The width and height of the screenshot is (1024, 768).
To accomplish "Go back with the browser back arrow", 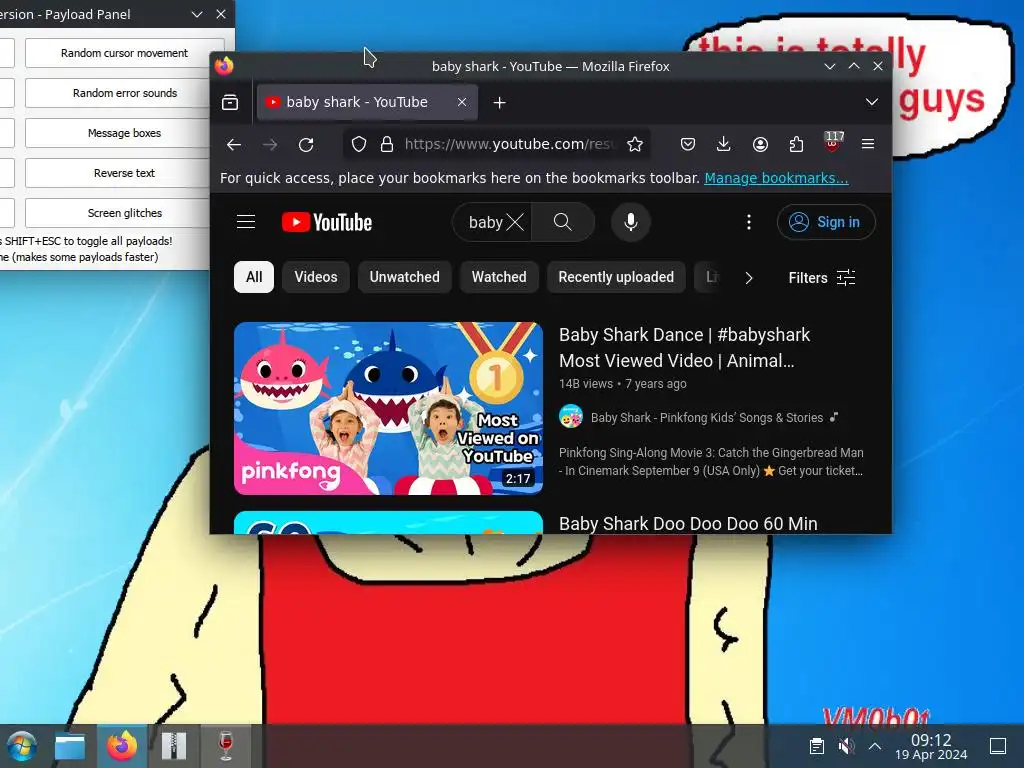I will click(x=234, y=144).
